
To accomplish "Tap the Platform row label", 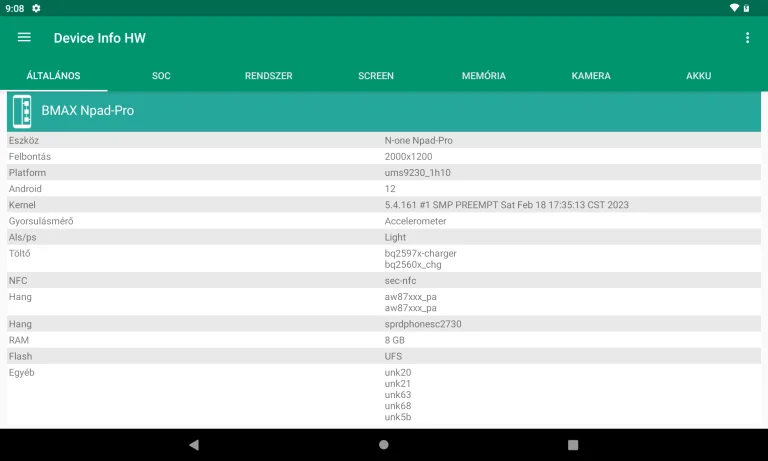I will pyautogui.click(x=27, y=172).
